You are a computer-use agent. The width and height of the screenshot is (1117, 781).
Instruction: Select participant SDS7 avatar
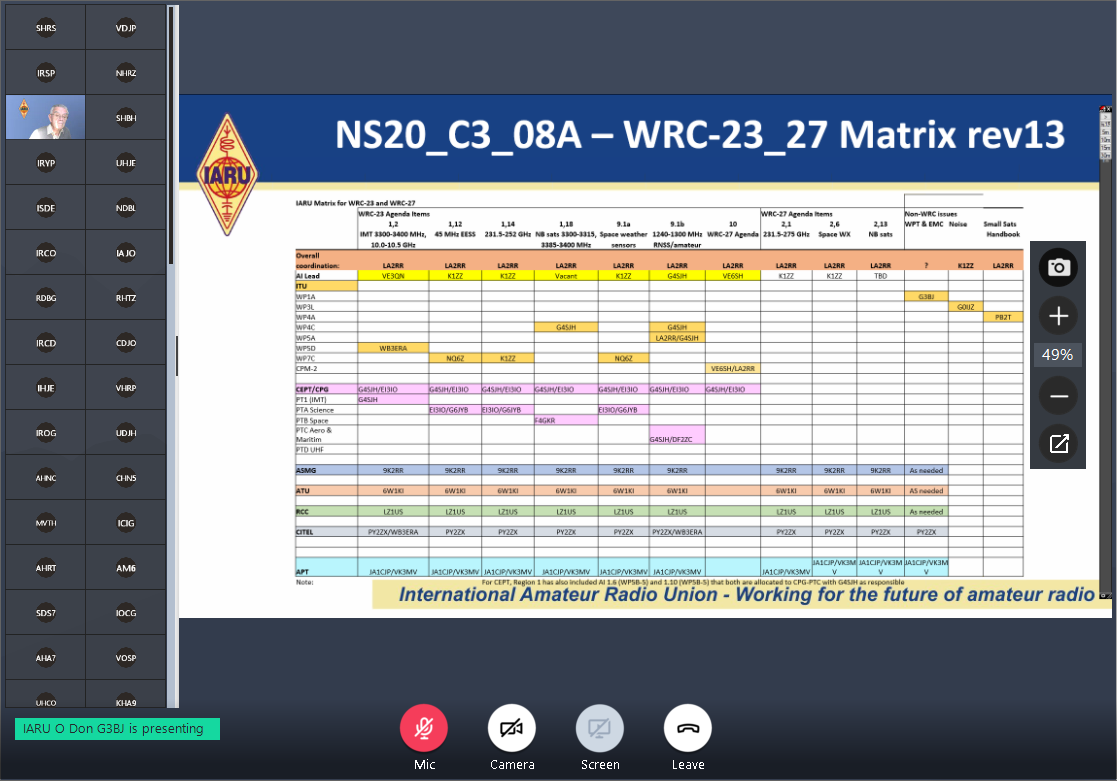[x=46, y=613]
